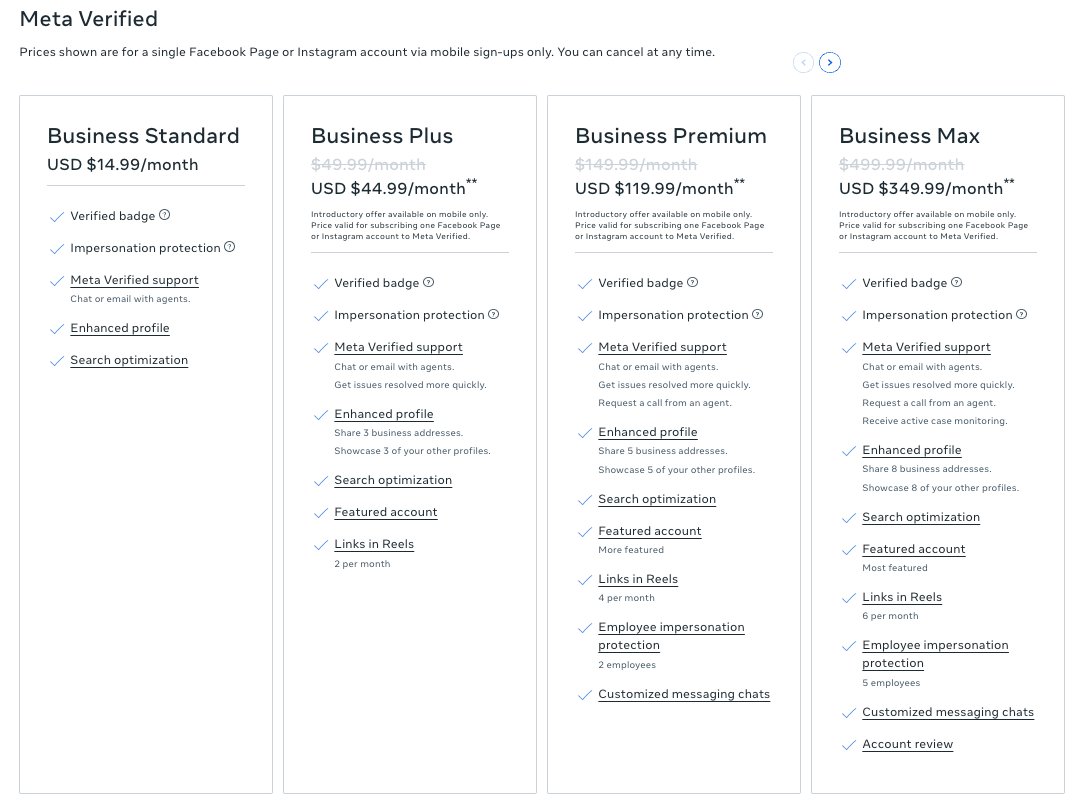
Task: Click Business Standard Impersonation protection info icon
Action: click(x=229, y=247)
